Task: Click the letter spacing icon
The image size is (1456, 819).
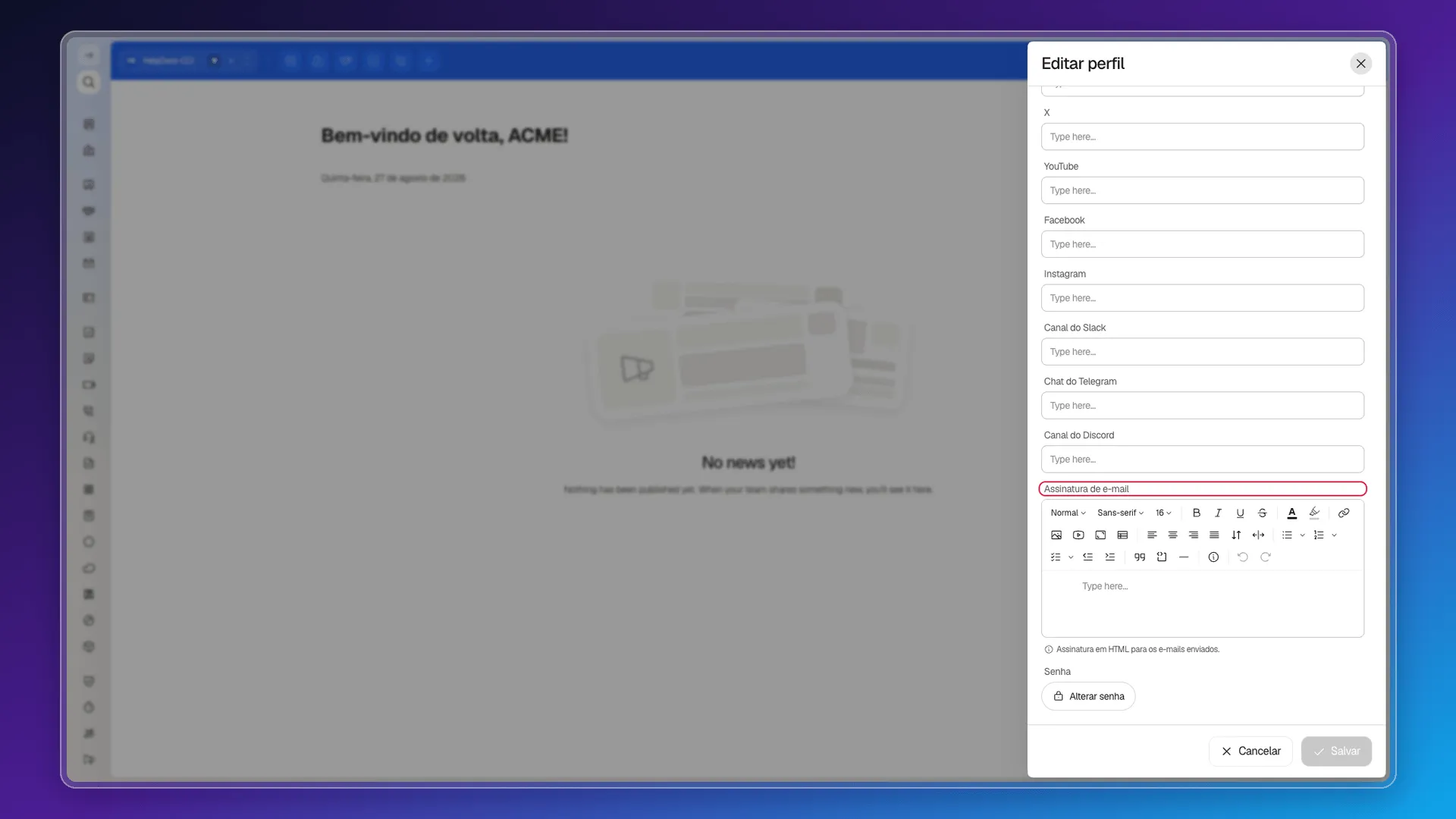Action: click(x=1258, y=535)
